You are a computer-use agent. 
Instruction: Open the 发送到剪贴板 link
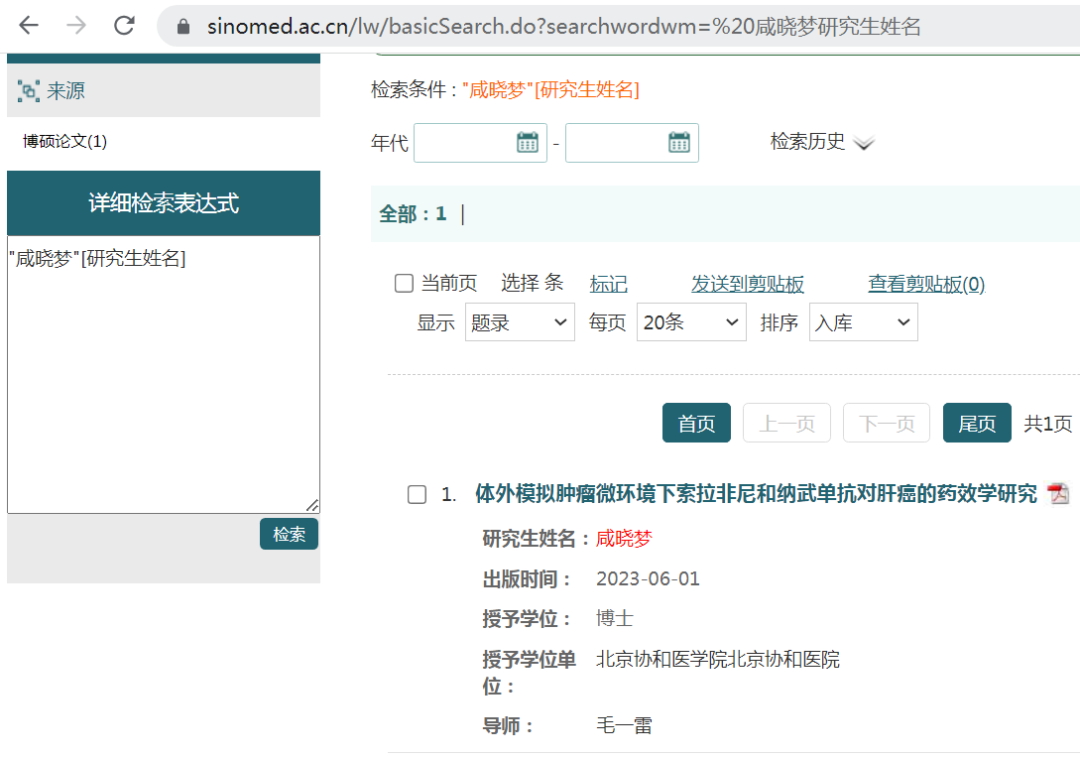pos(747,284)
